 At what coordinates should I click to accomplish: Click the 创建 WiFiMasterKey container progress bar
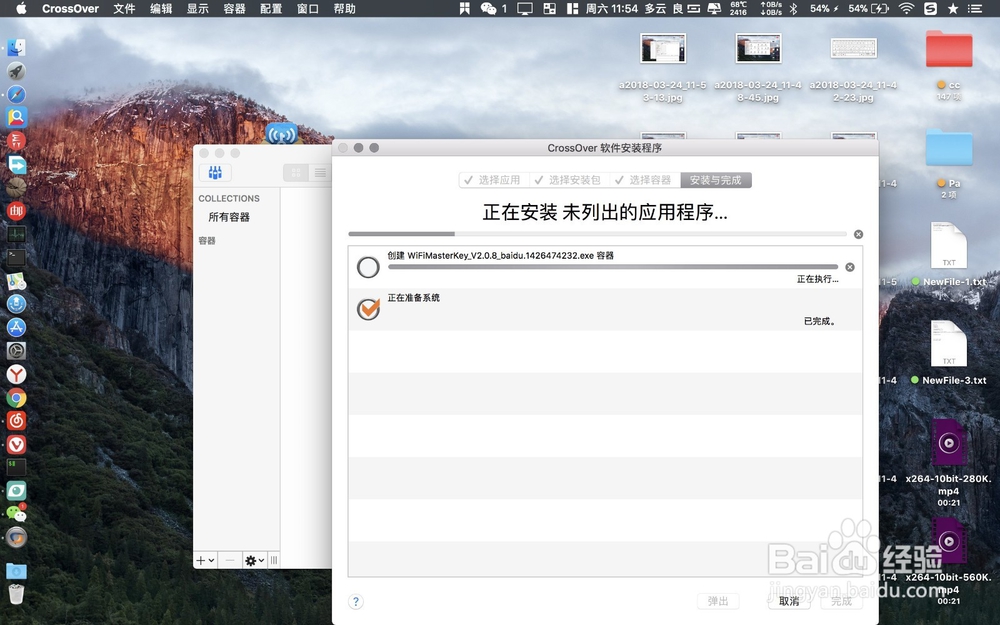[613, 267]
